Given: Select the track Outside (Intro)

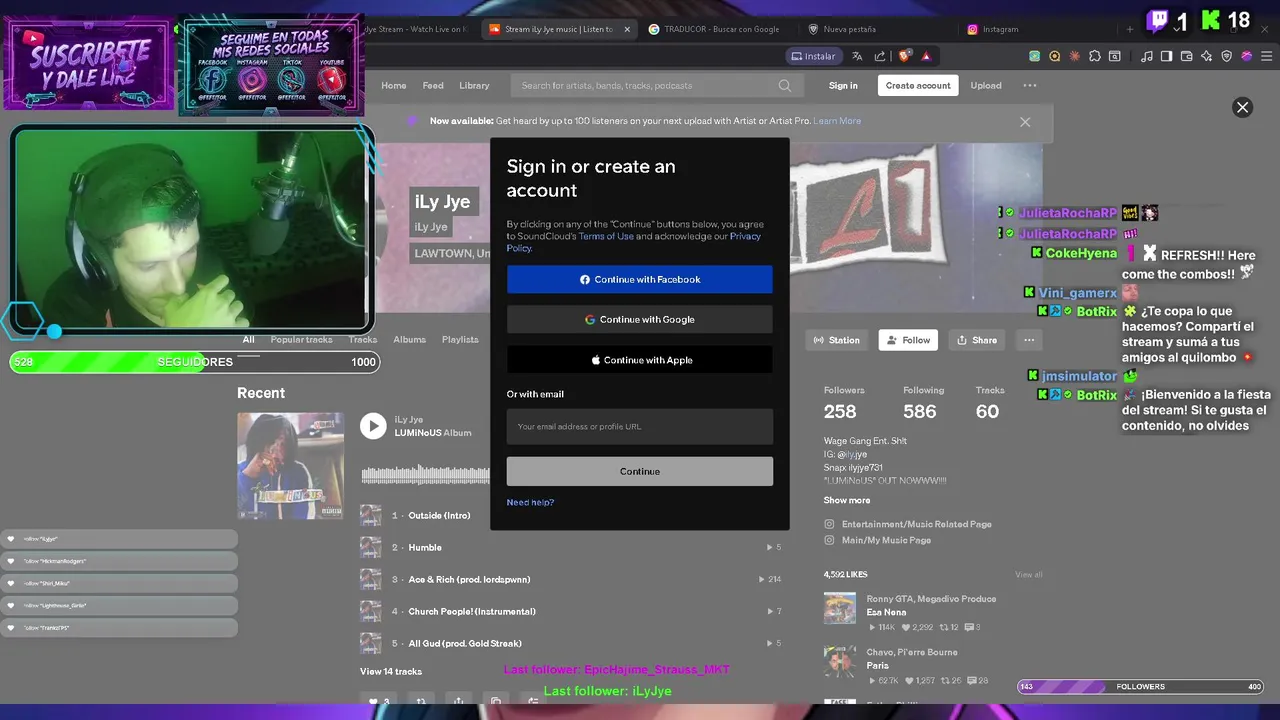Looking at the screenshot, I should (439, 515).
